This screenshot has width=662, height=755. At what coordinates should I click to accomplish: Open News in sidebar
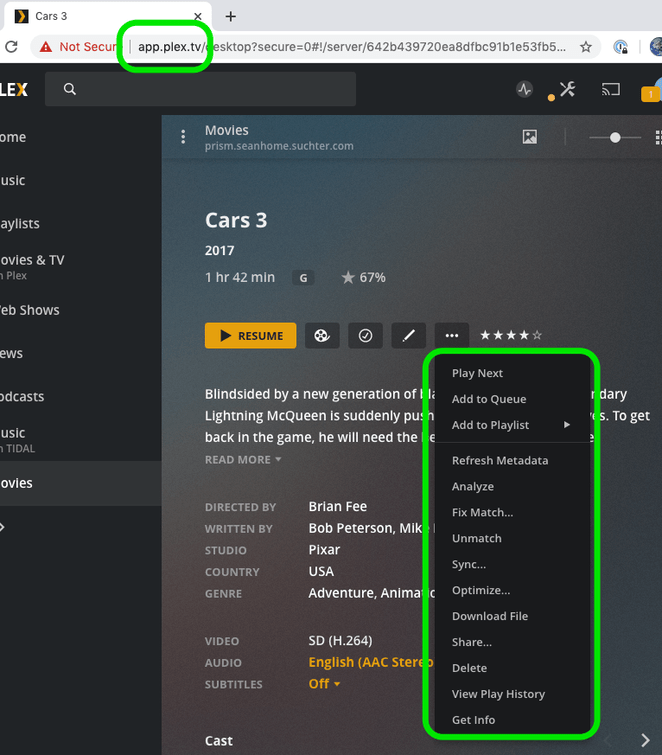tap(80, 353)
